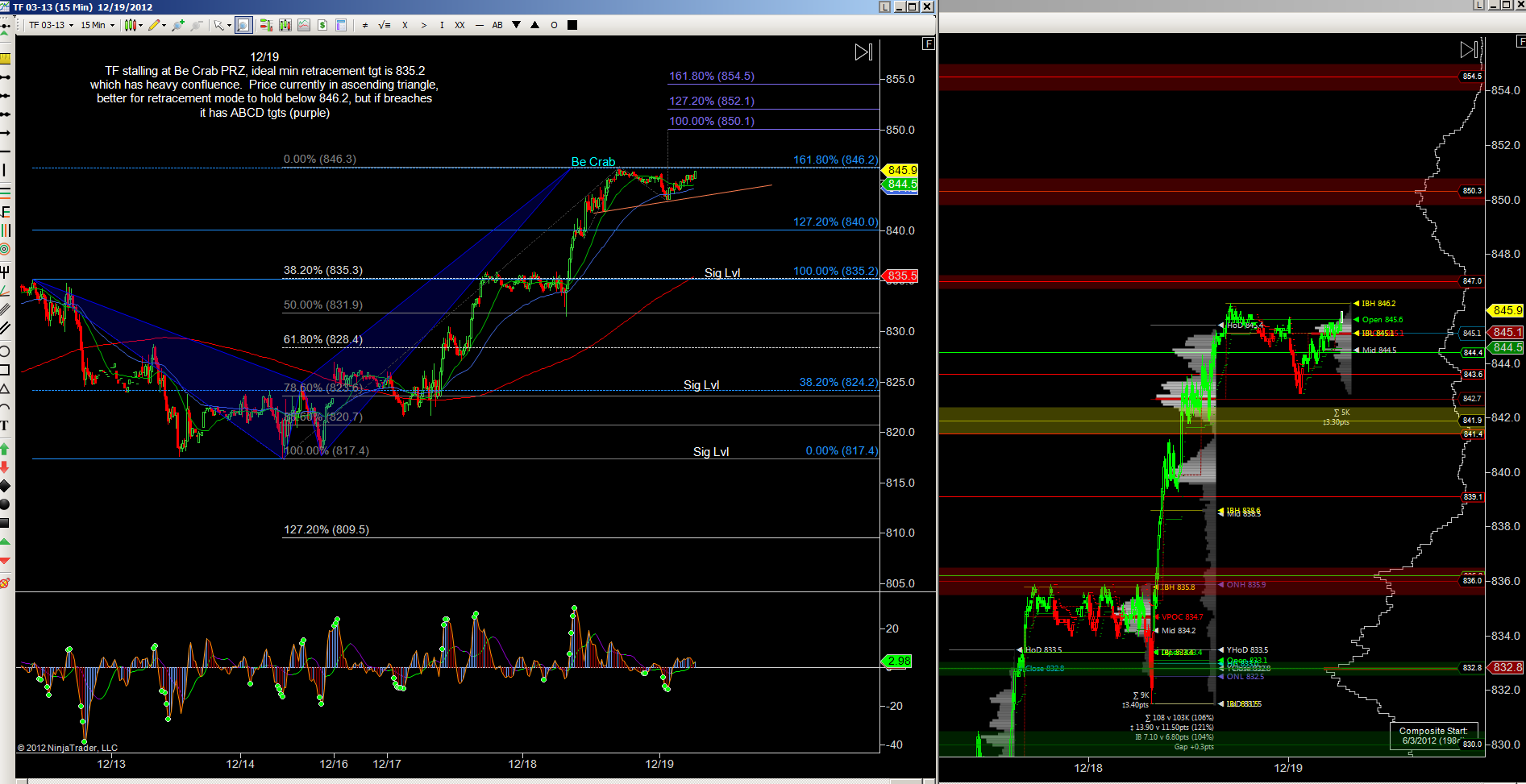Viewport: 1526px width, 784px height.
Task: Click the AB toolbar item
Action: click(x=497, y=25)
